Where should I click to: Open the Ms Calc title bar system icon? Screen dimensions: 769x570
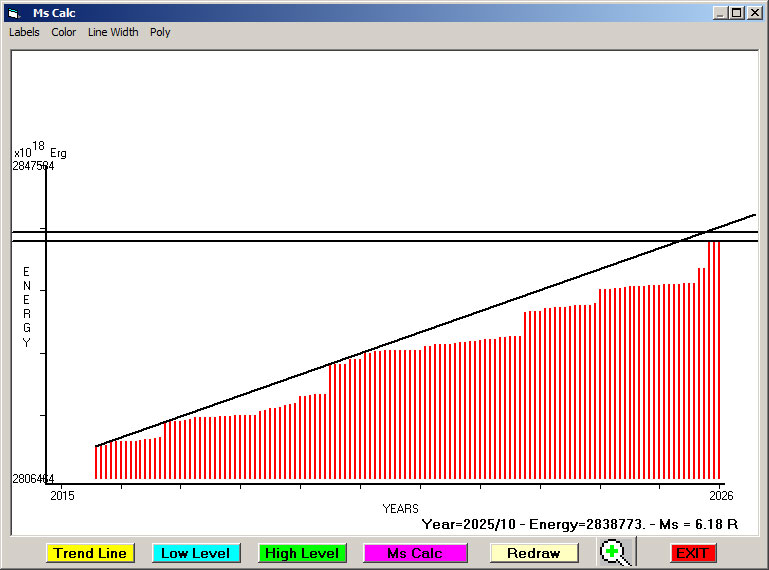[x=13, y=13]
